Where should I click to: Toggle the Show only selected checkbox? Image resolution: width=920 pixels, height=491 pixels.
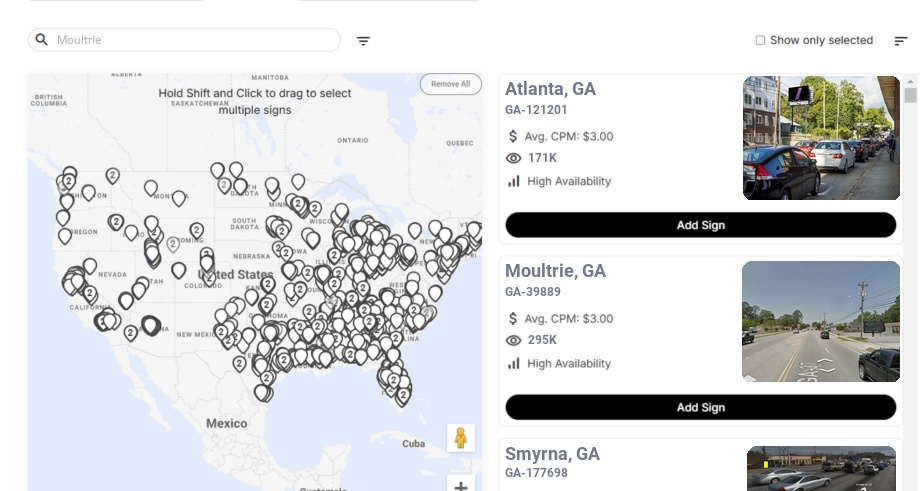pyautogui.click(x=760, y=41)
